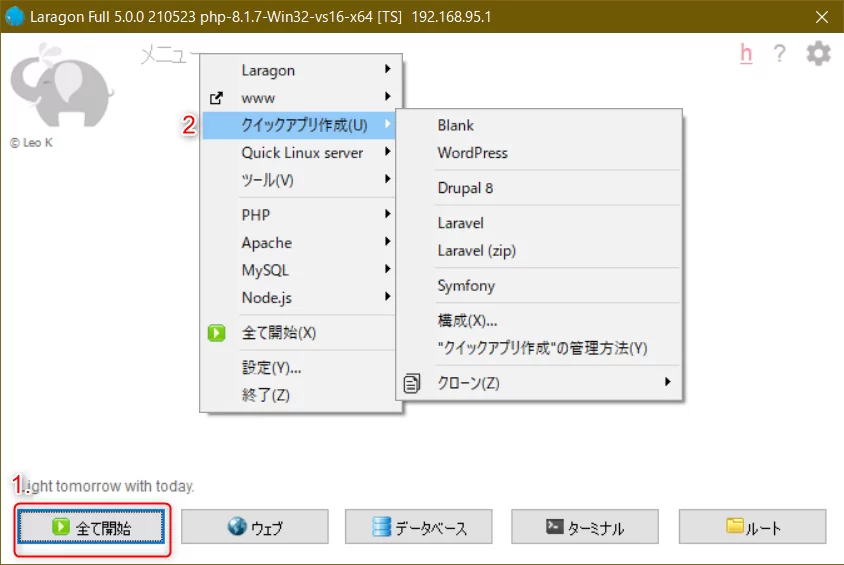Expand the PHP submenu arrow

tap(388, 214)
